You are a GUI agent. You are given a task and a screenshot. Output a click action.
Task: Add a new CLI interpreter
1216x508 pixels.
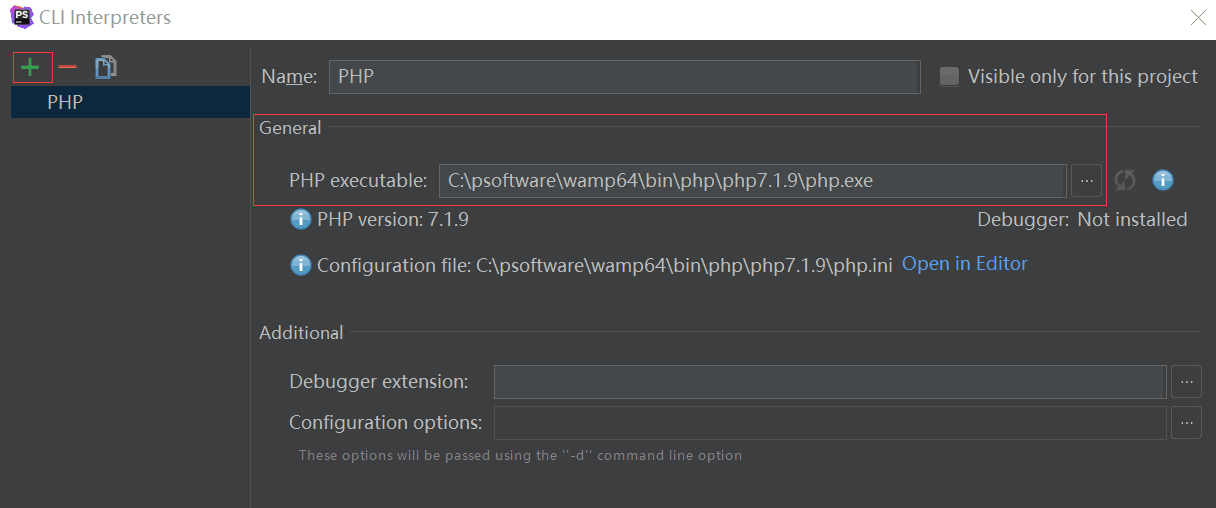[x=31, y=67]
